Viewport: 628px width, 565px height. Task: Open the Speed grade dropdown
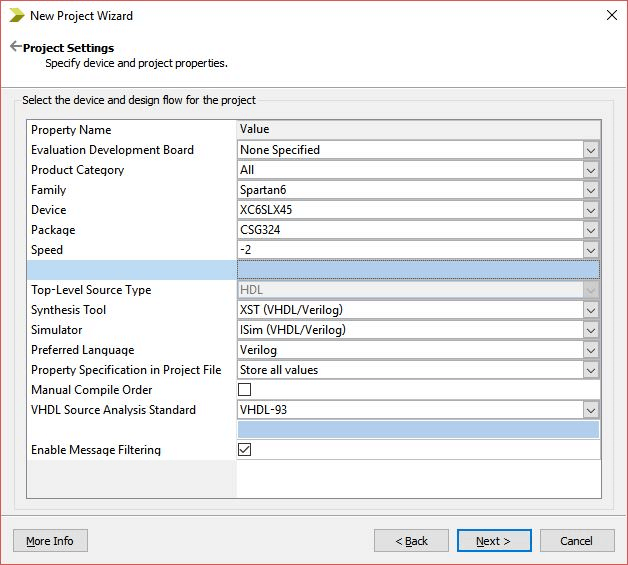click(591, 250)
